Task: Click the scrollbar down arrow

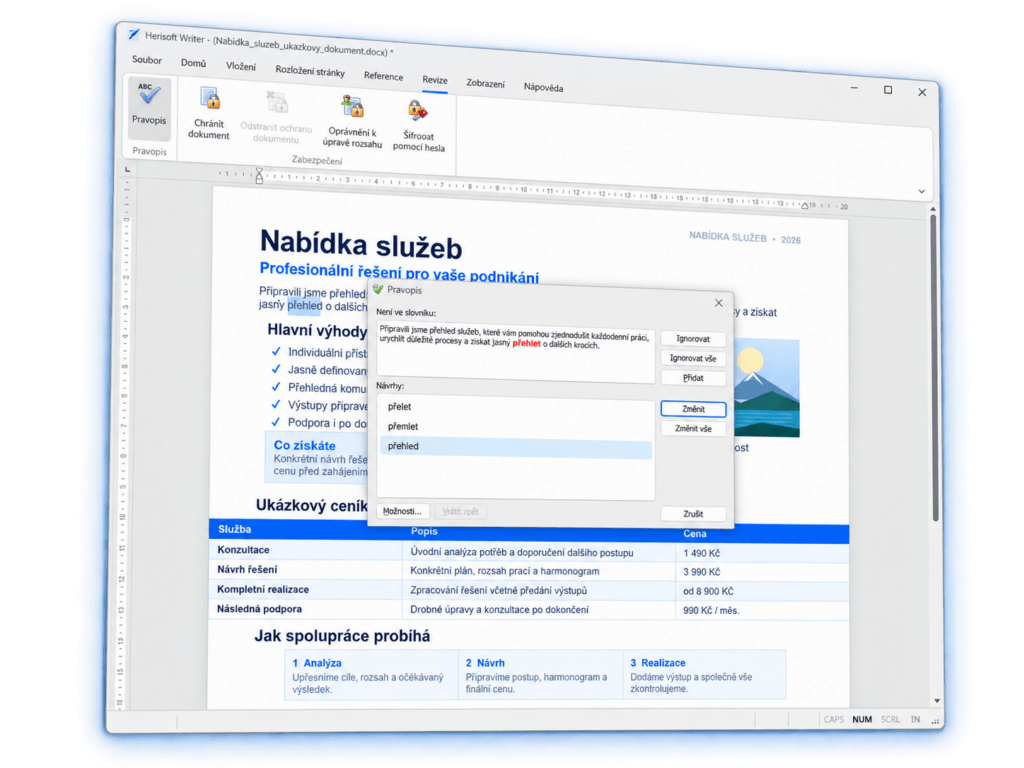Action: pos(936,701)
